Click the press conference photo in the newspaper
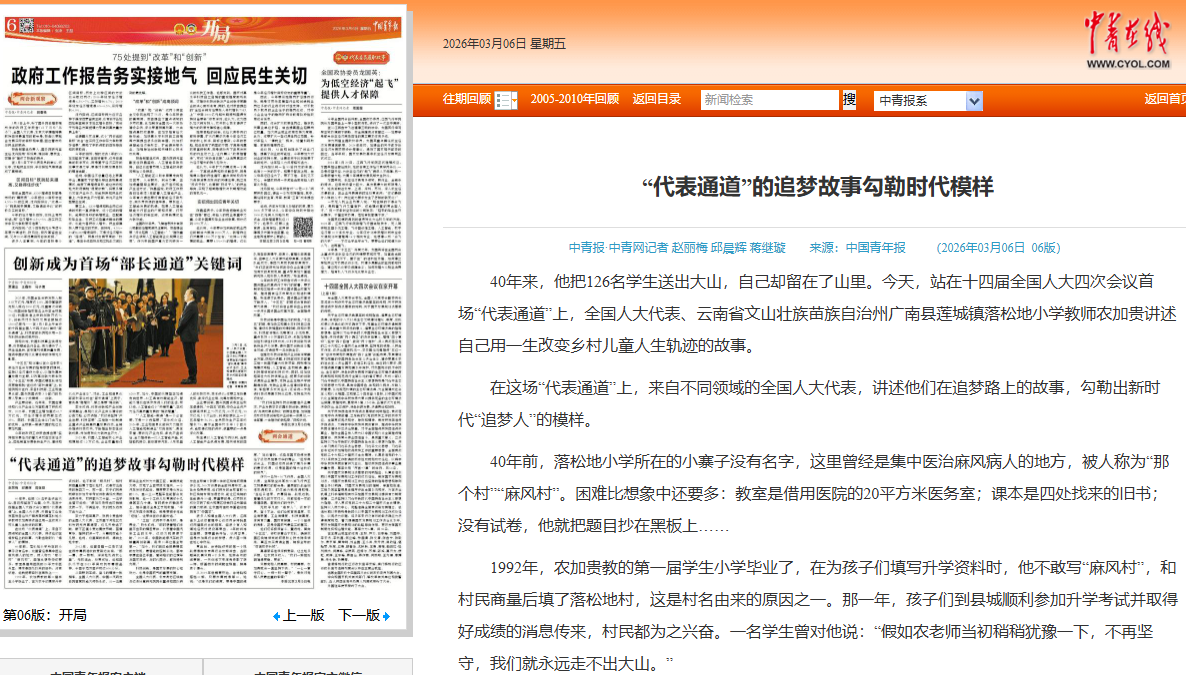Image resolution: width=1186 pixels, height=675 pixels. [146, 333]
